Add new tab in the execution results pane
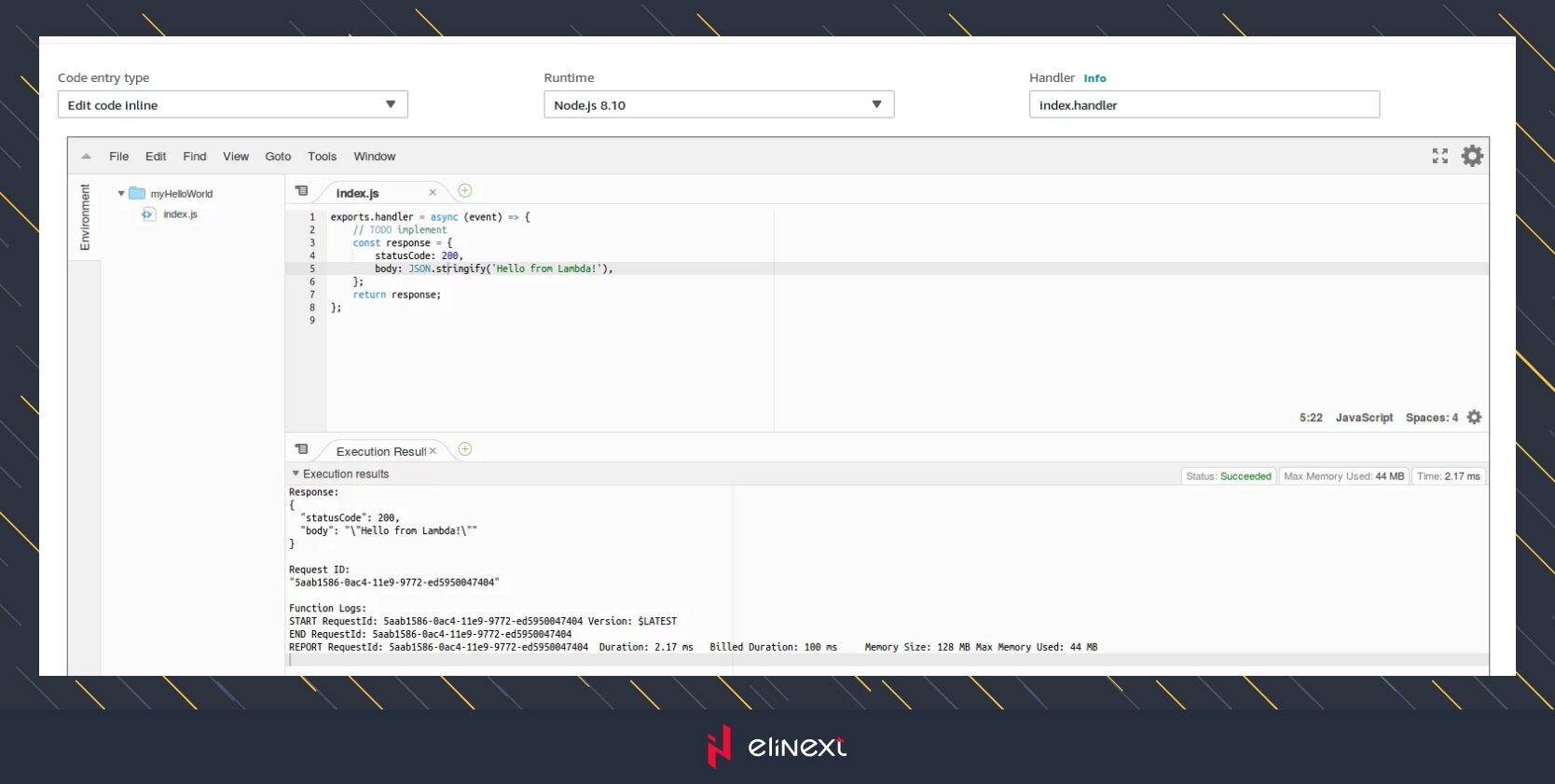 click(x=465, y=449)
